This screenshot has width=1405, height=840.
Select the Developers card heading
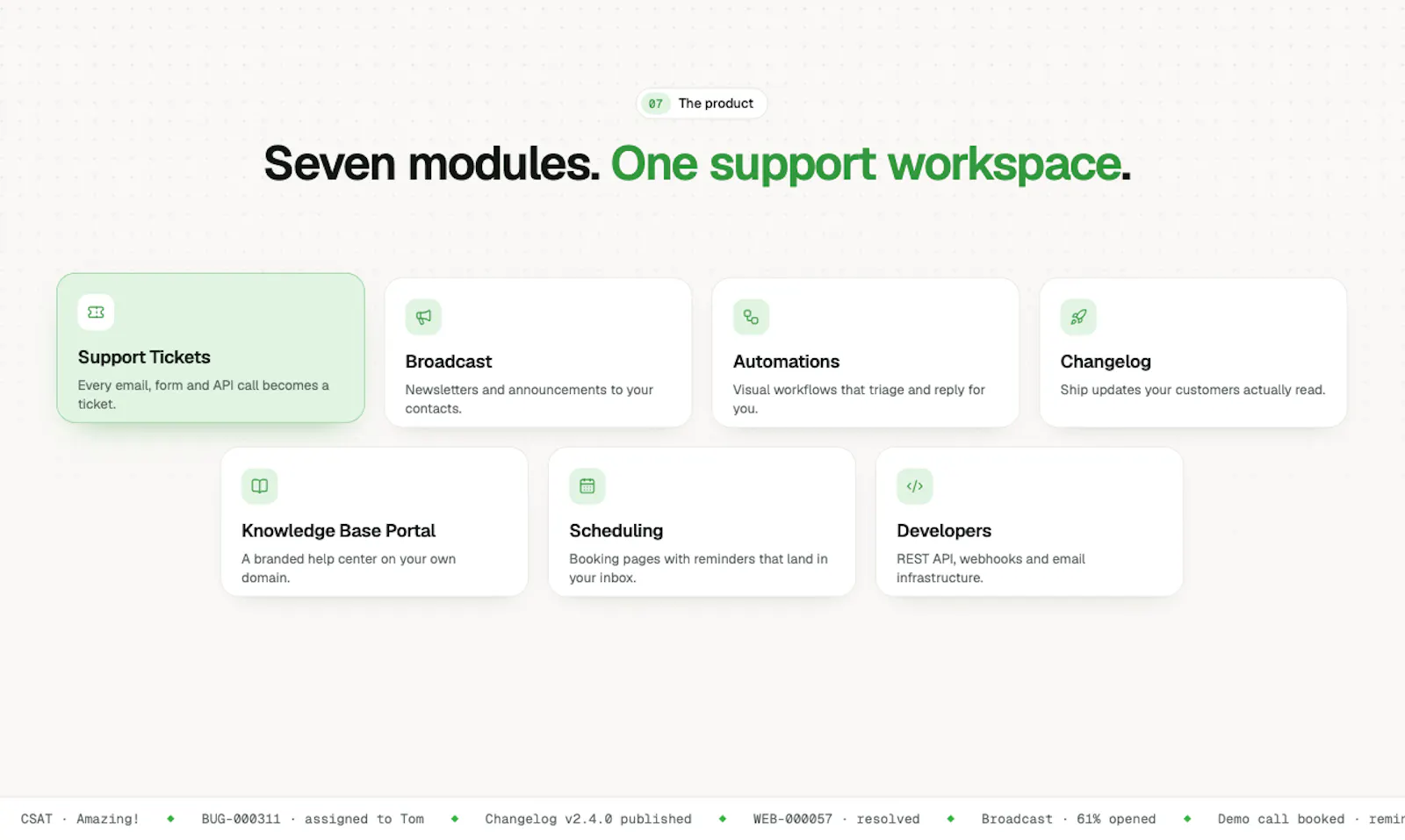click(x=944, y=531)
